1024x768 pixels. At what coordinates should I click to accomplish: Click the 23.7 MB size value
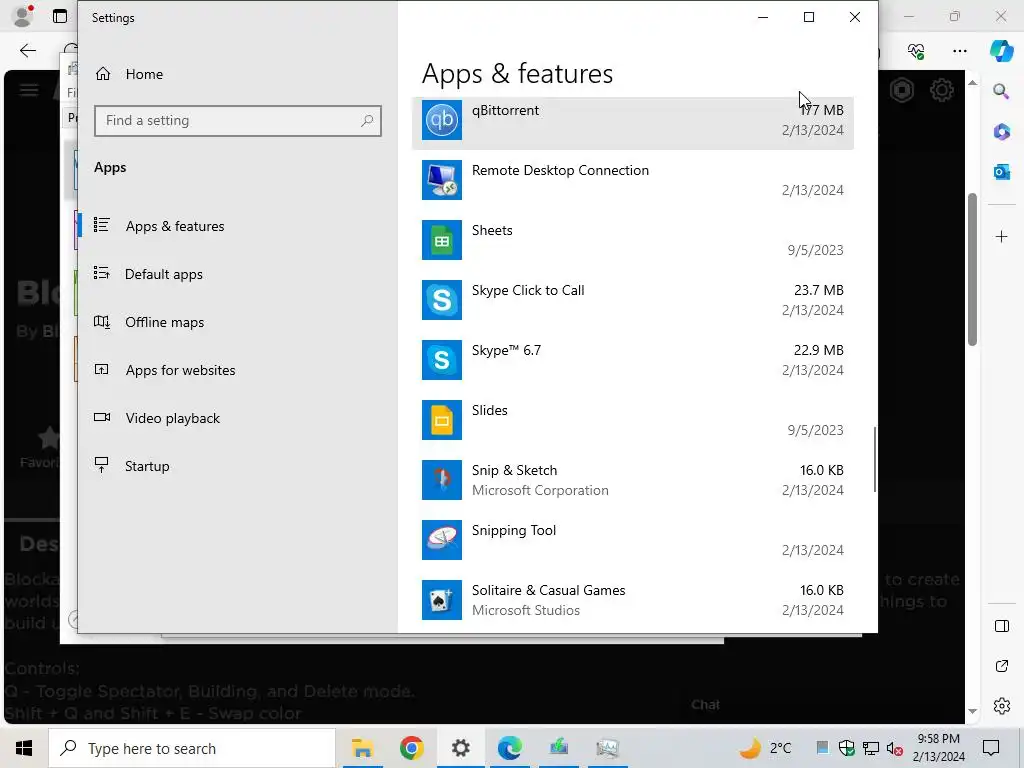[819, 290]
